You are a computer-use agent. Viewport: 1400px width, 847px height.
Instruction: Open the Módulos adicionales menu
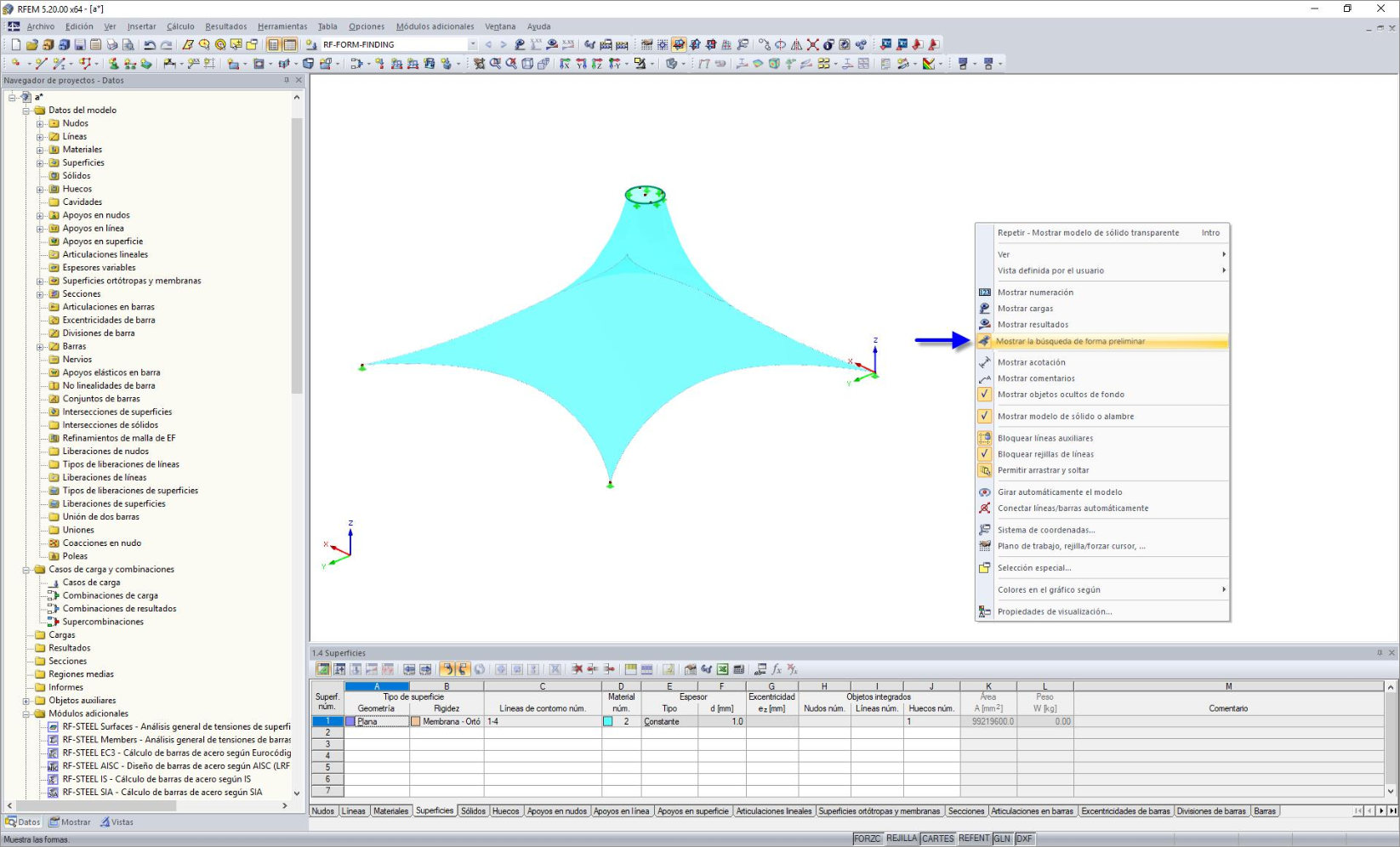(435, 26)
